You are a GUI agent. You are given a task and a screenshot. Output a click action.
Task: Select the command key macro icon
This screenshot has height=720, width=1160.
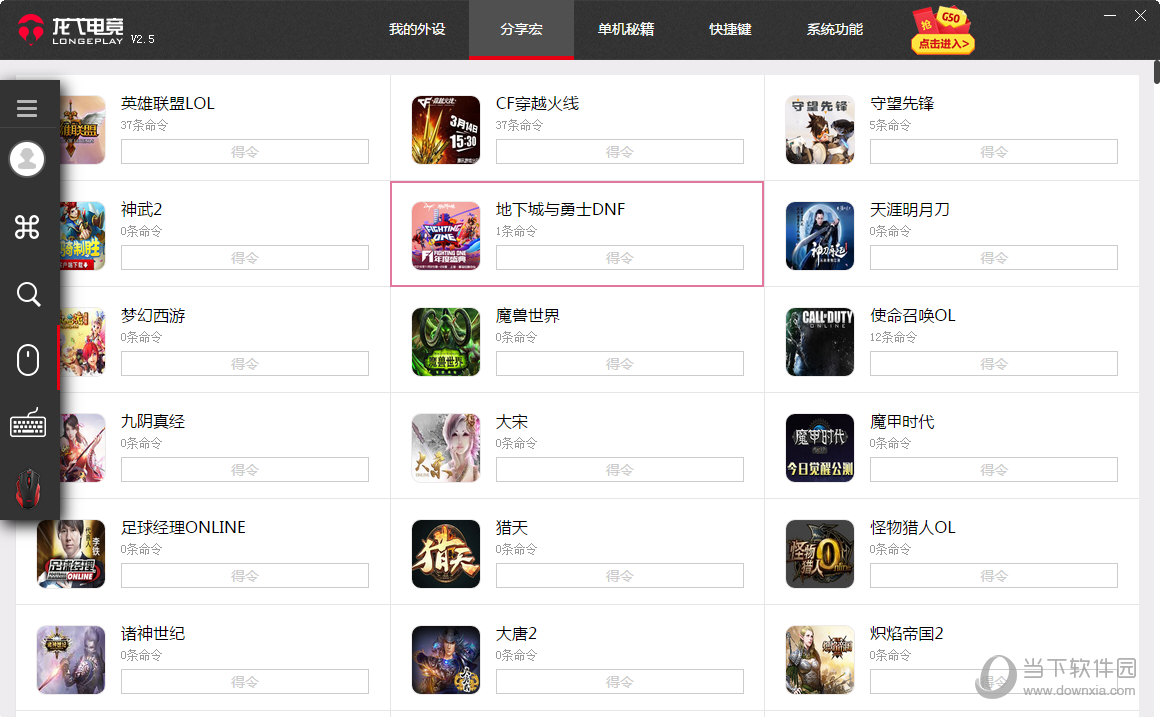click(27, 226)
